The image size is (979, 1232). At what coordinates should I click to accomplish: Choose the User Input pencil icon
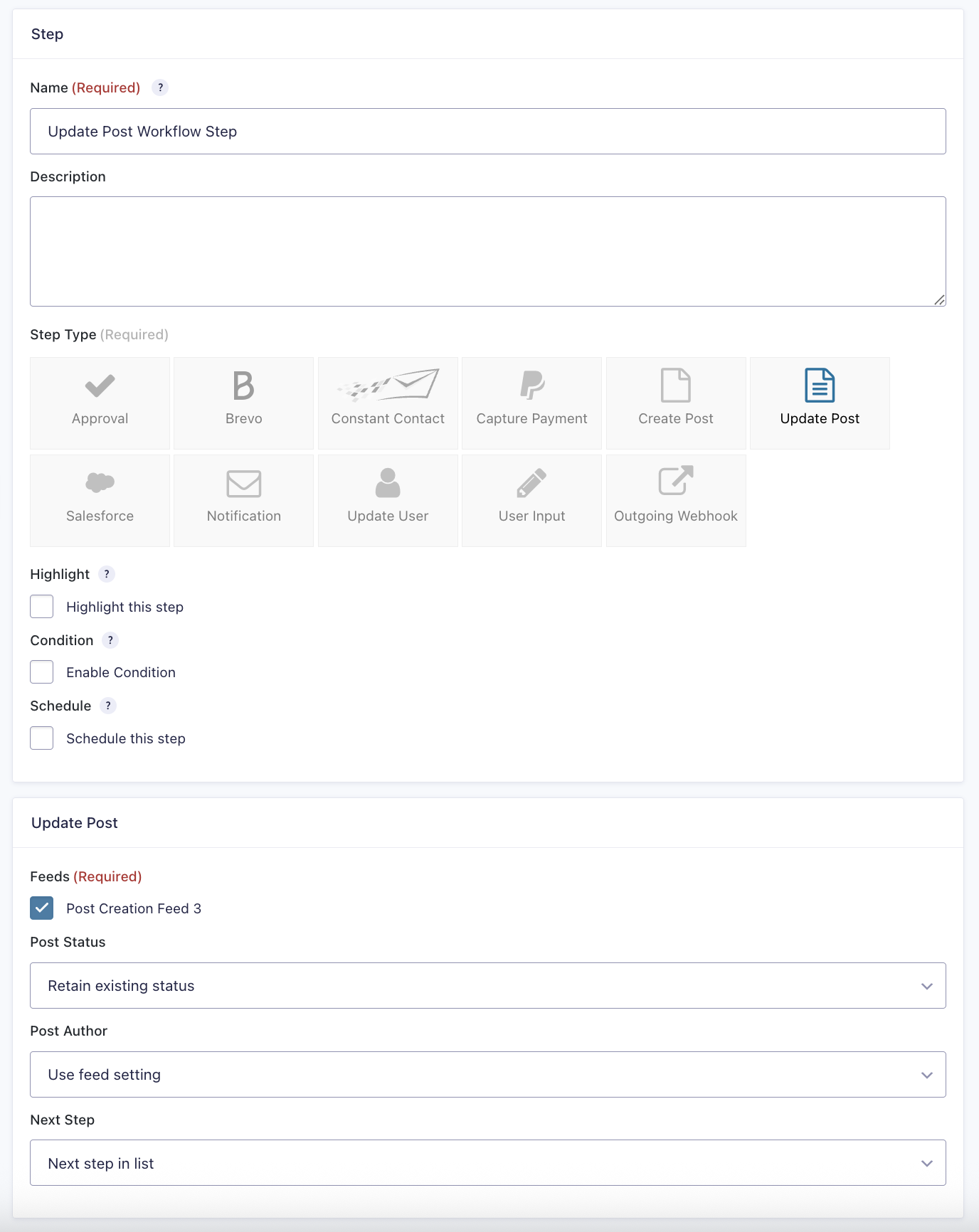pos(531,483)
